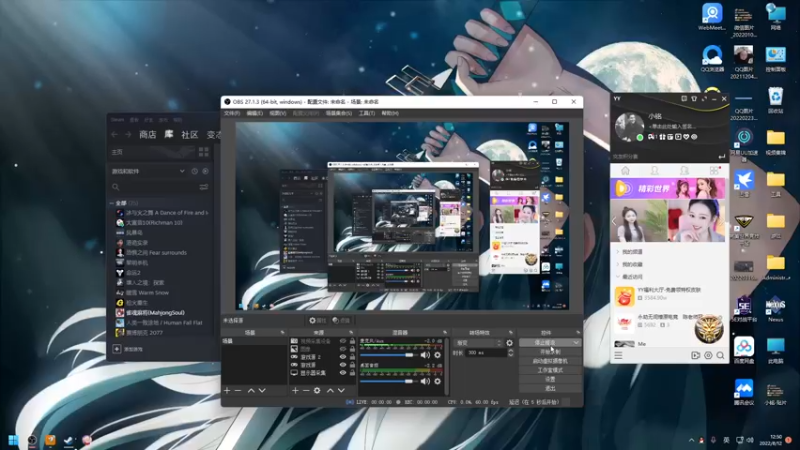The height and width of the screenshot is (450, 800).
Task: Toggle visibility eye for 图像 source
Action: [x=343, y=349]
